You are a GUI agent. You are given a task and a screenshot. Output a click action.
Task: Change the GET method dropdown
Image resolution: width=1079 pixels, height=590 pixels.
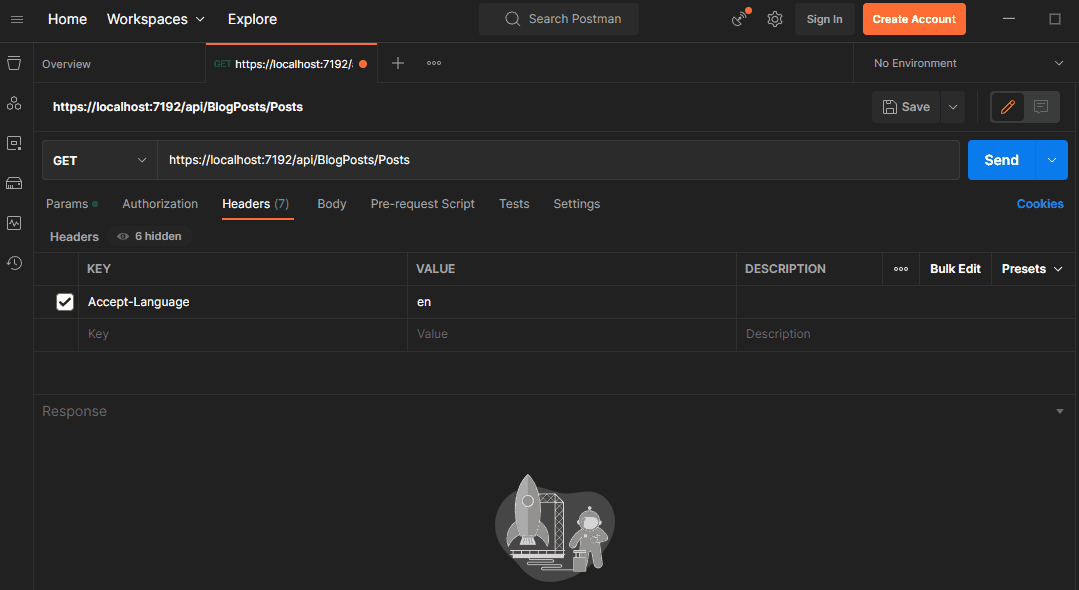click(100, 160)
